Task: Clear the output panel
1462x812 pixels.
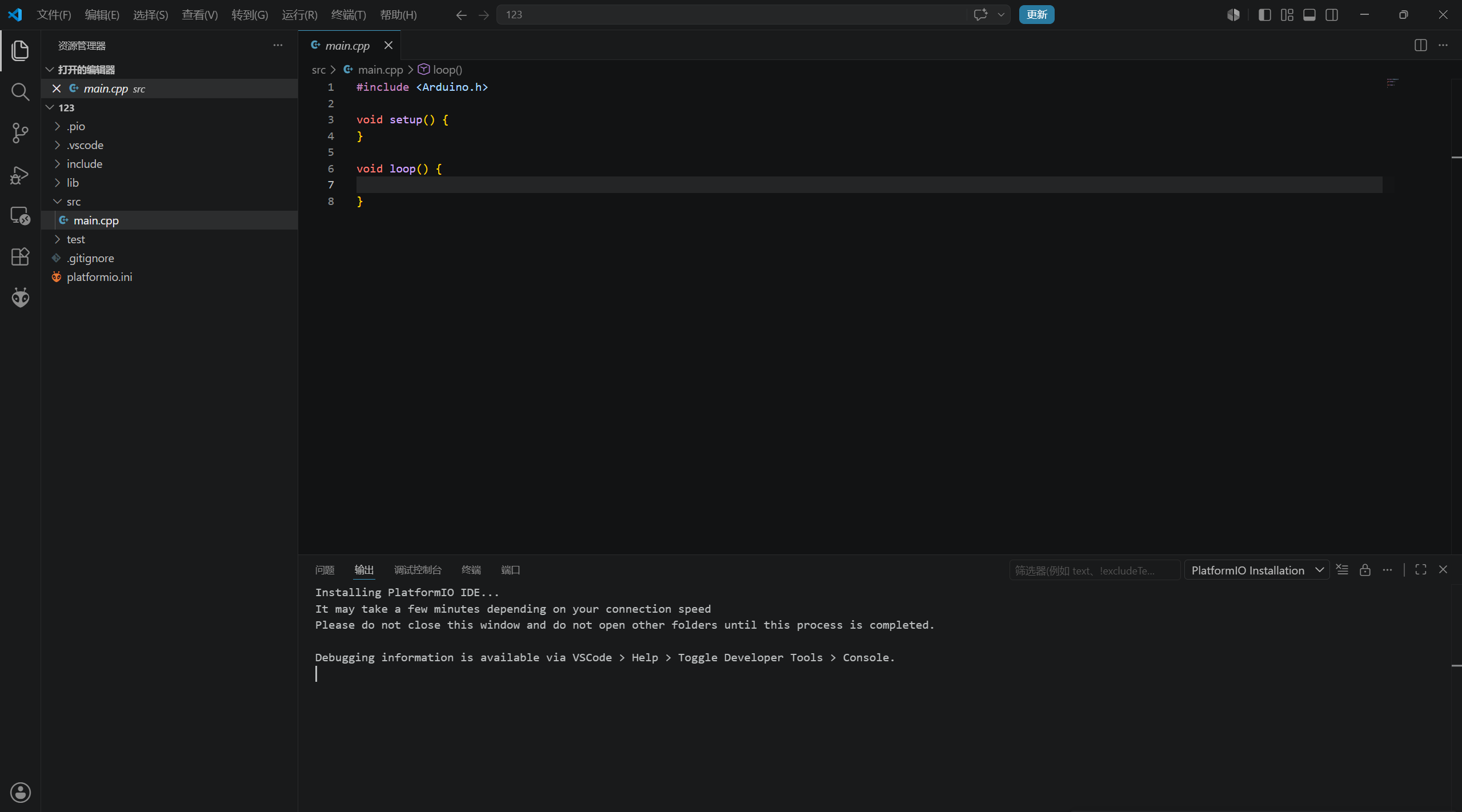Action: point(1342,570)
